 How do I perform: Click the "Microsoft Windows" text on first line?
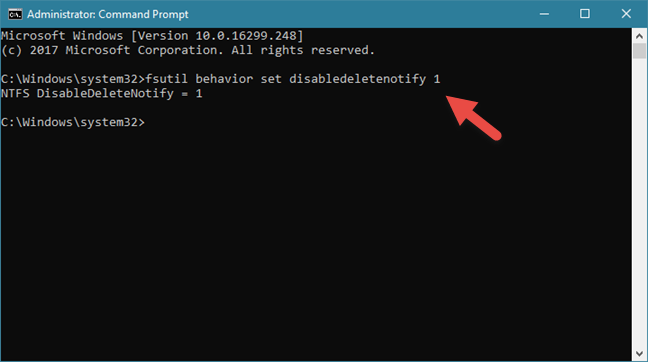[x=62, y=36]
